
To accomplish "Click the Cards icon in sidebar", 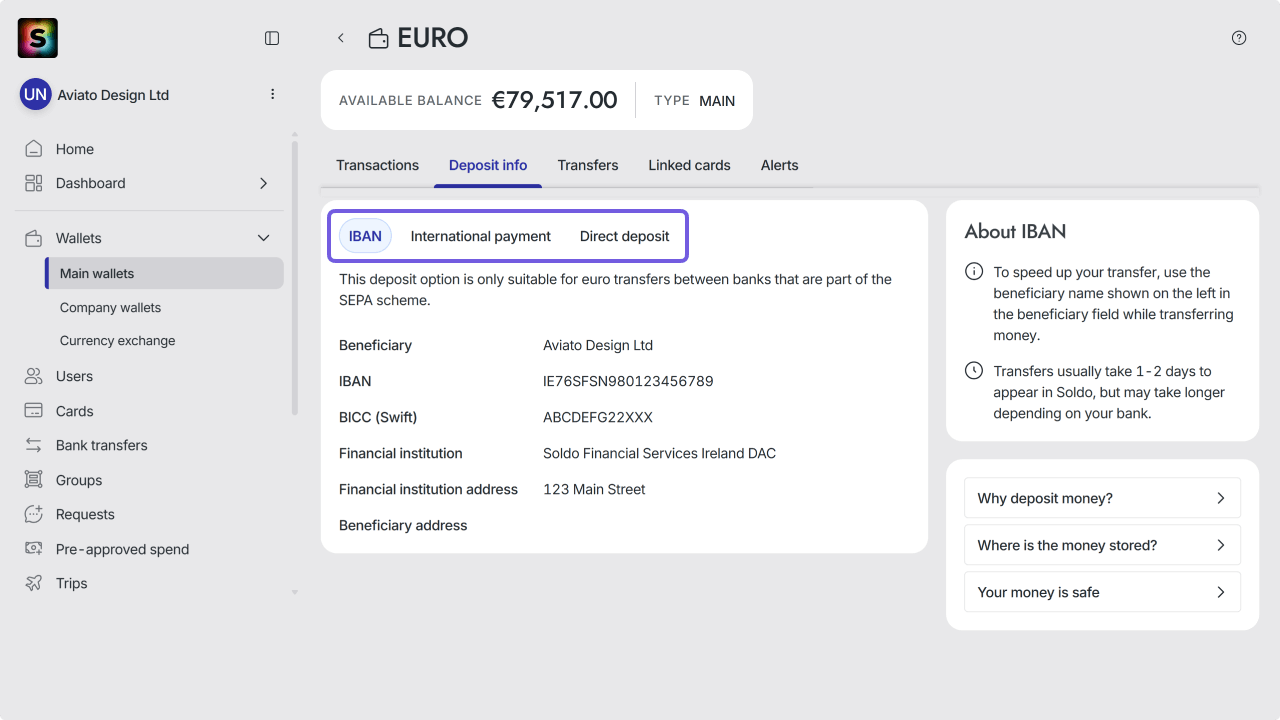I will (x=34, y=411).
